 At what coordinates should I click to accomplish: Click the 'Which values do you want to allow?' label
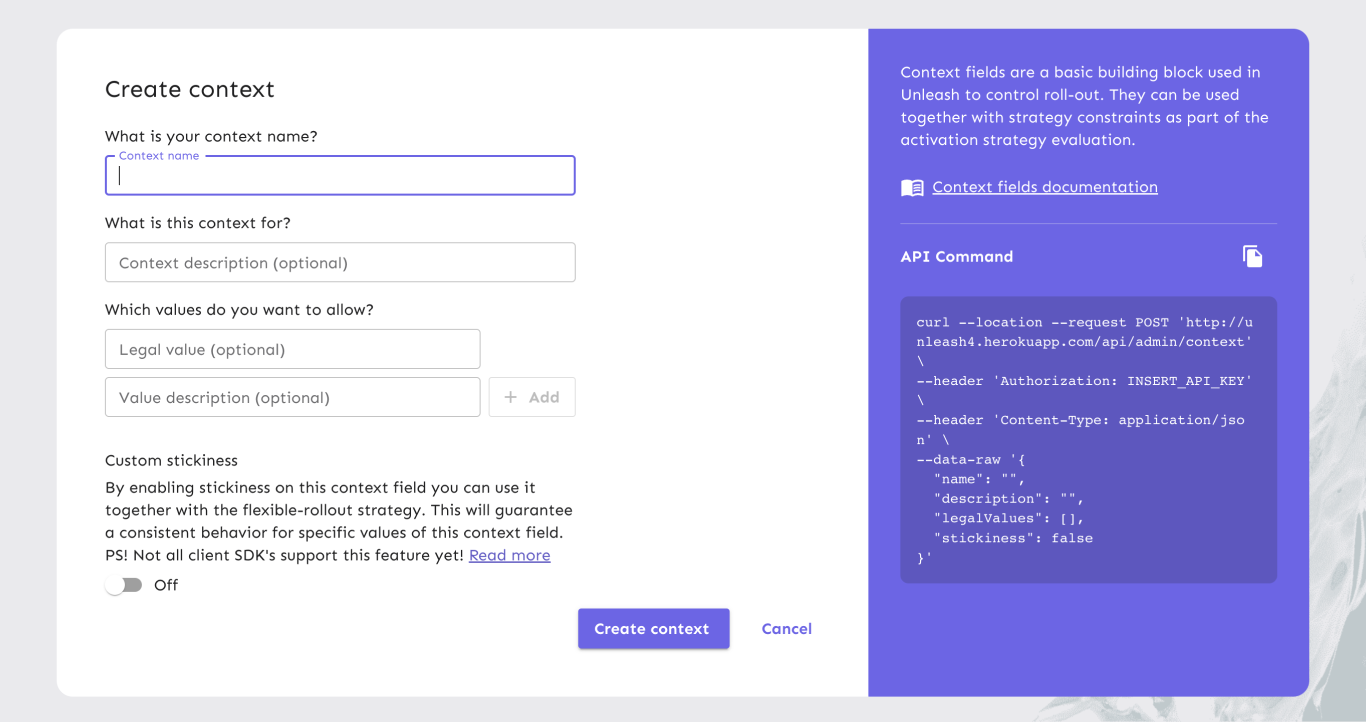[239, 310]
